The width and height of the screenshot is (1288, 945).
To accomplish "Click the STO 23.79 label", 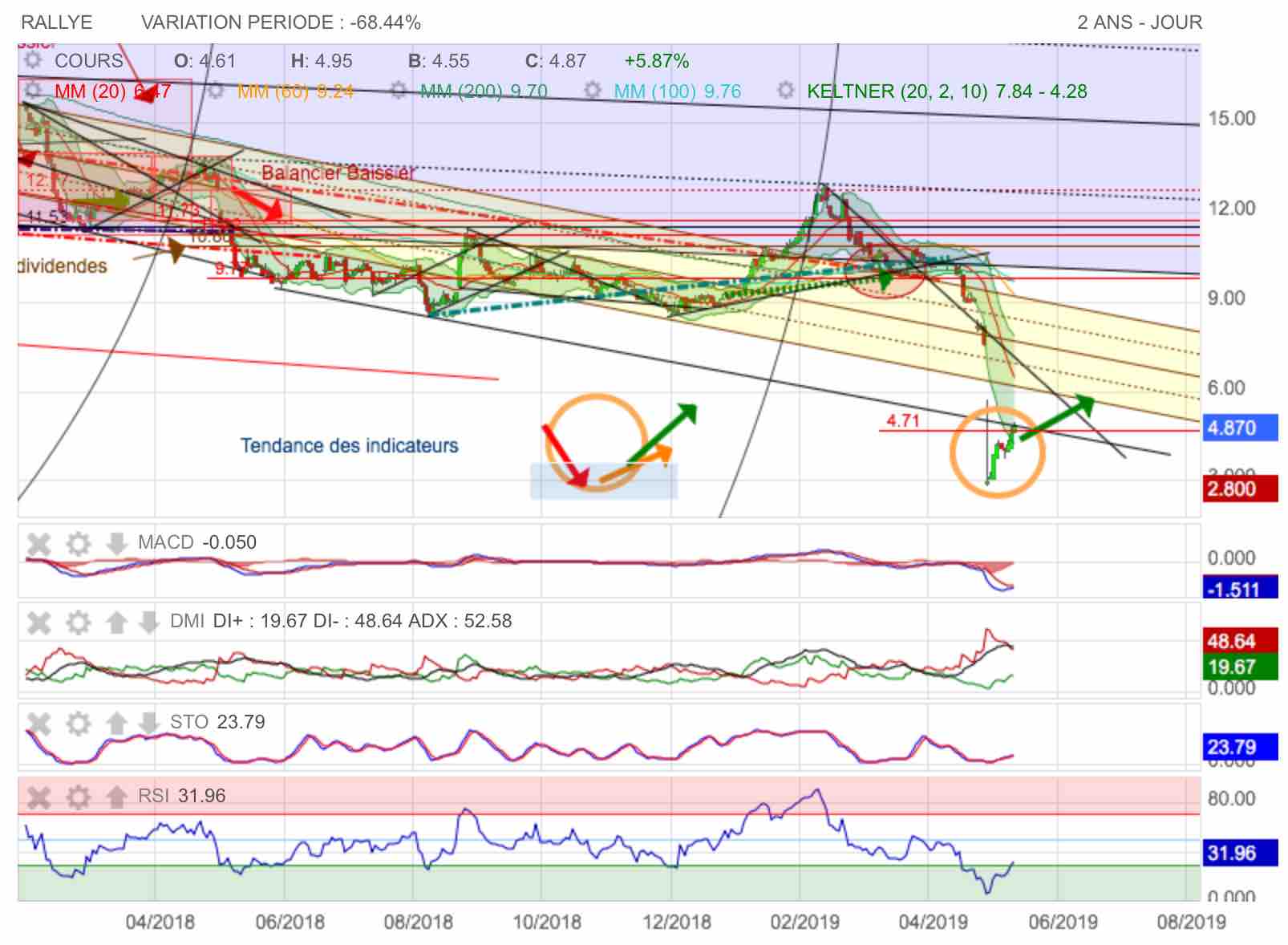I will tap(217, 723).
